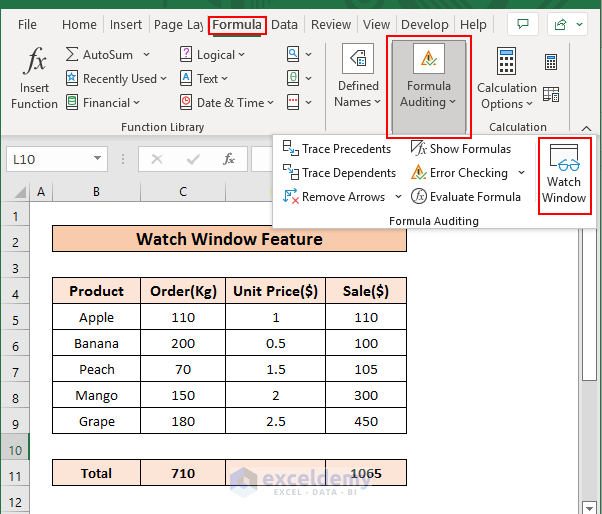The width and height of the screenshot is (602, 514).
Task: Open the Help tab
Action: 473,25
